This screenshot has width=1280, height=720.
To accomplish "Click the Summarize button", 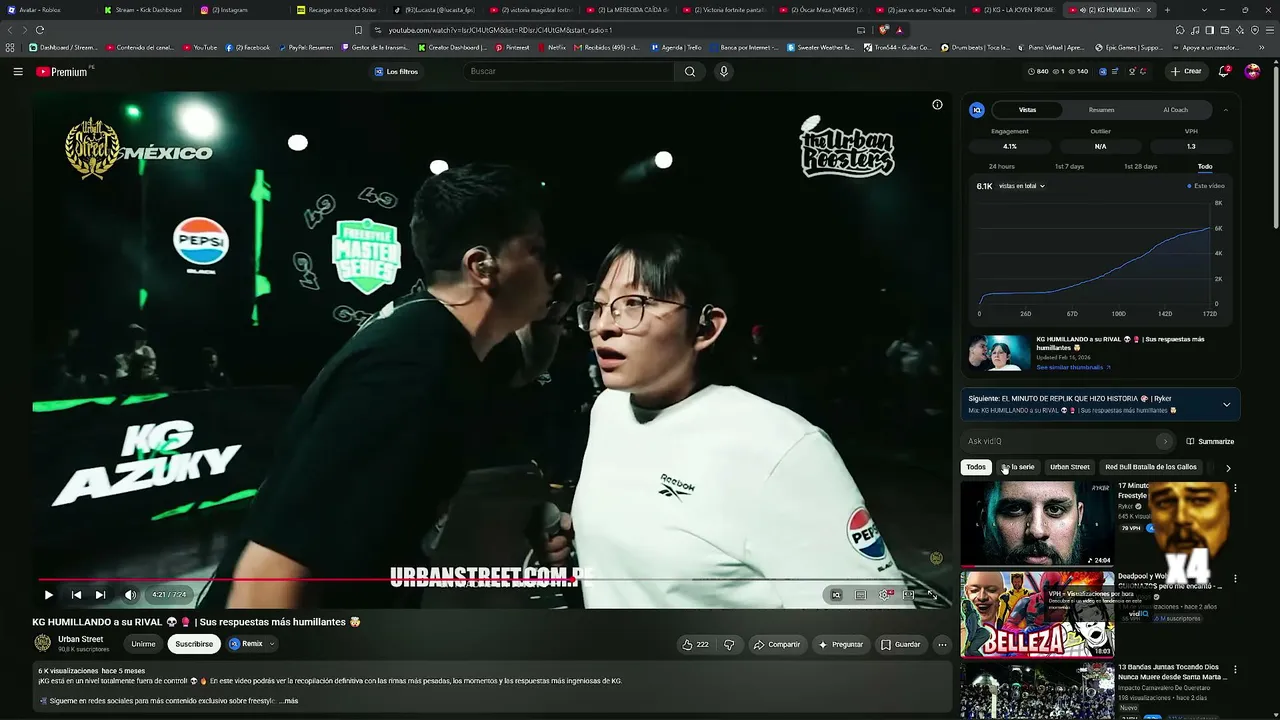I will [1210, 442].
